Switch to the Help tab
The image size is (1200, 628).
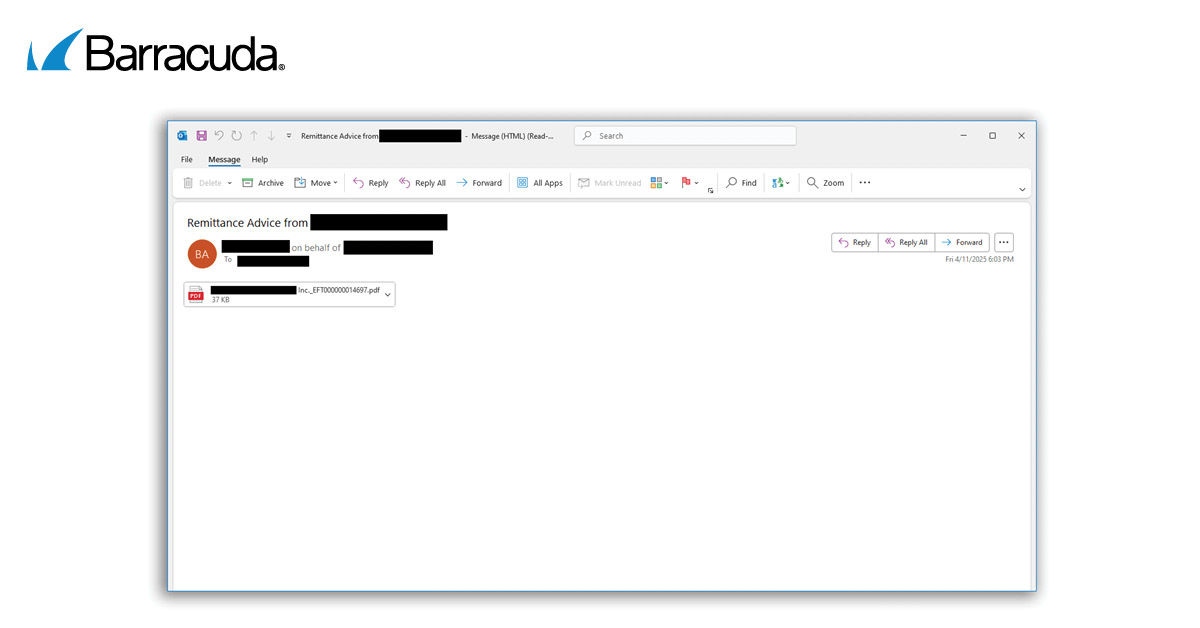(x=259, y=160)
